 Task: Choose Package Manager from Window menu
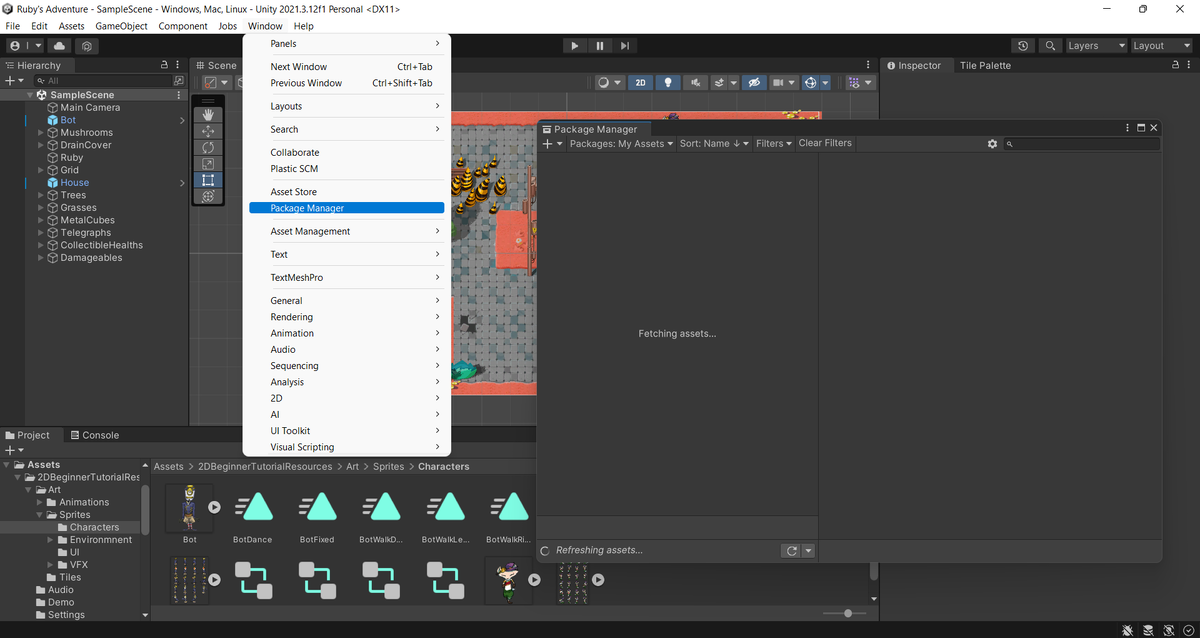click(347, 208)
